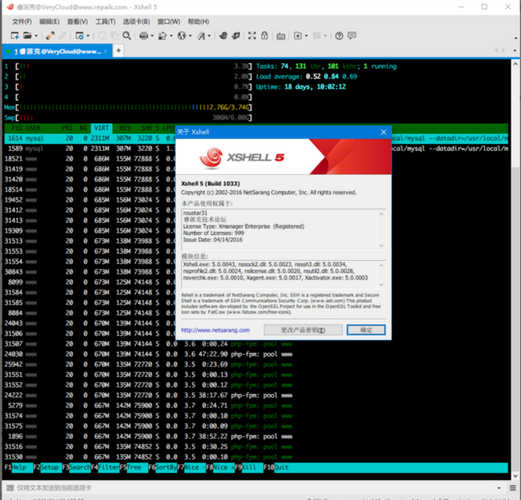Click the Disconnect toolbar icon
This screenshot has height=500, width=521.
pyautogui.click(x=50, y=36)
